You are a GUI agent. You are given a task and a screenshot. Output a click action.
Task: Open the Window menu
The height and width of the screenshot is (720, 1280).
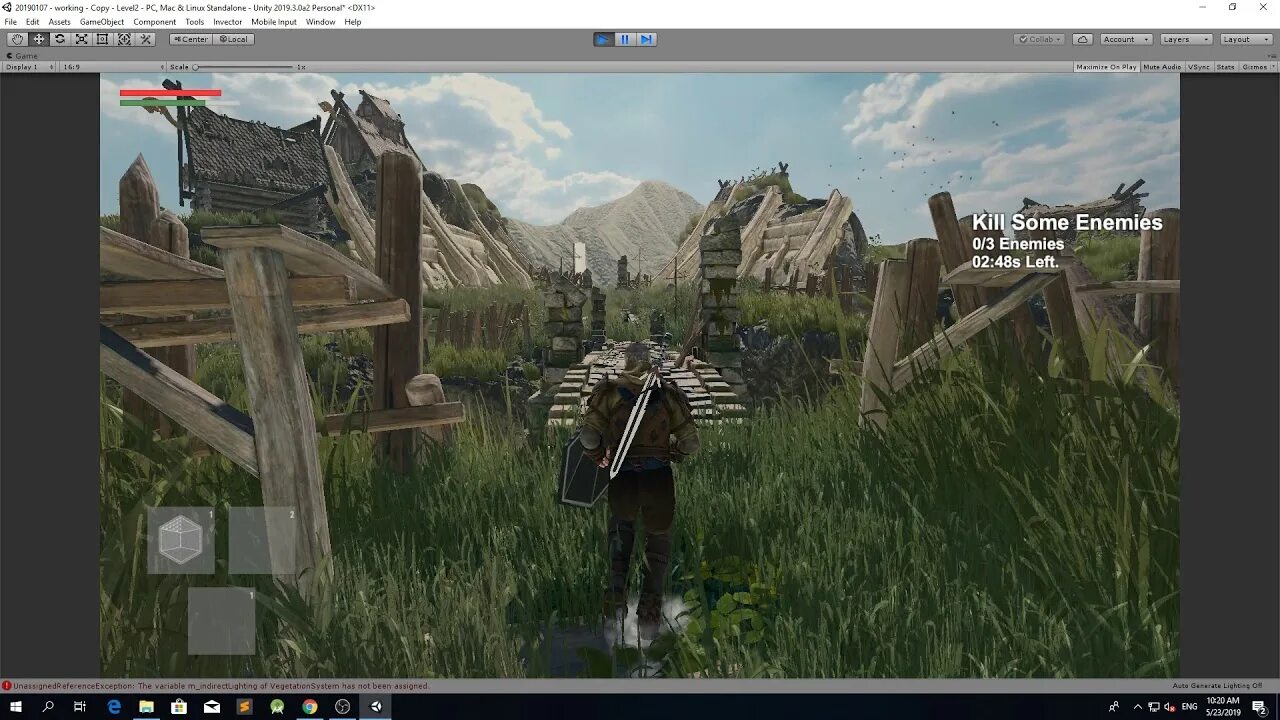[x=321, y=22]
